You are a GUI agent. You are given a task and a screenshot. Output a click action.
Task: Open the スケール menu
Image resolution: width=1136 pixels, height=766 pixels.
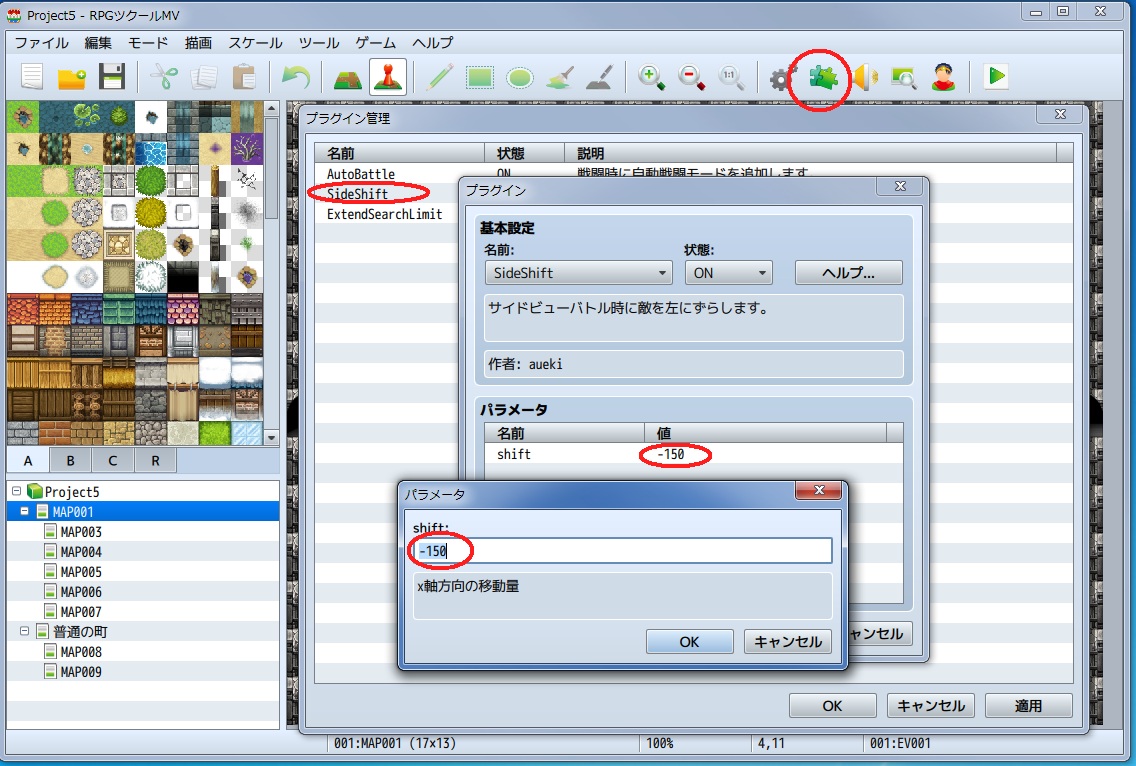tap(255, 43)
